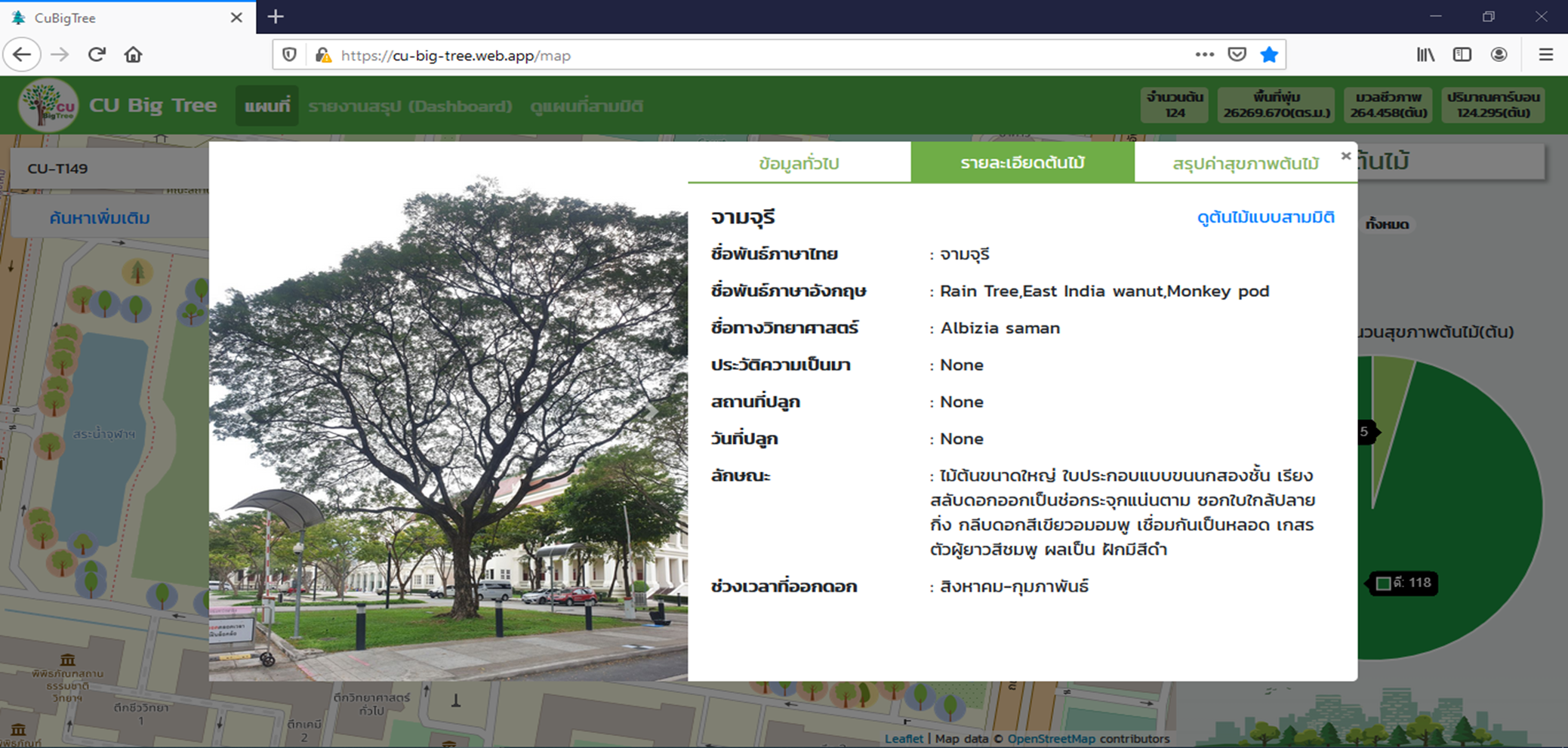1568x748 pixels.
Task: Open ดูต้นไม้แบบสามมิติ 3D tree link
Action: (1265, 217)
